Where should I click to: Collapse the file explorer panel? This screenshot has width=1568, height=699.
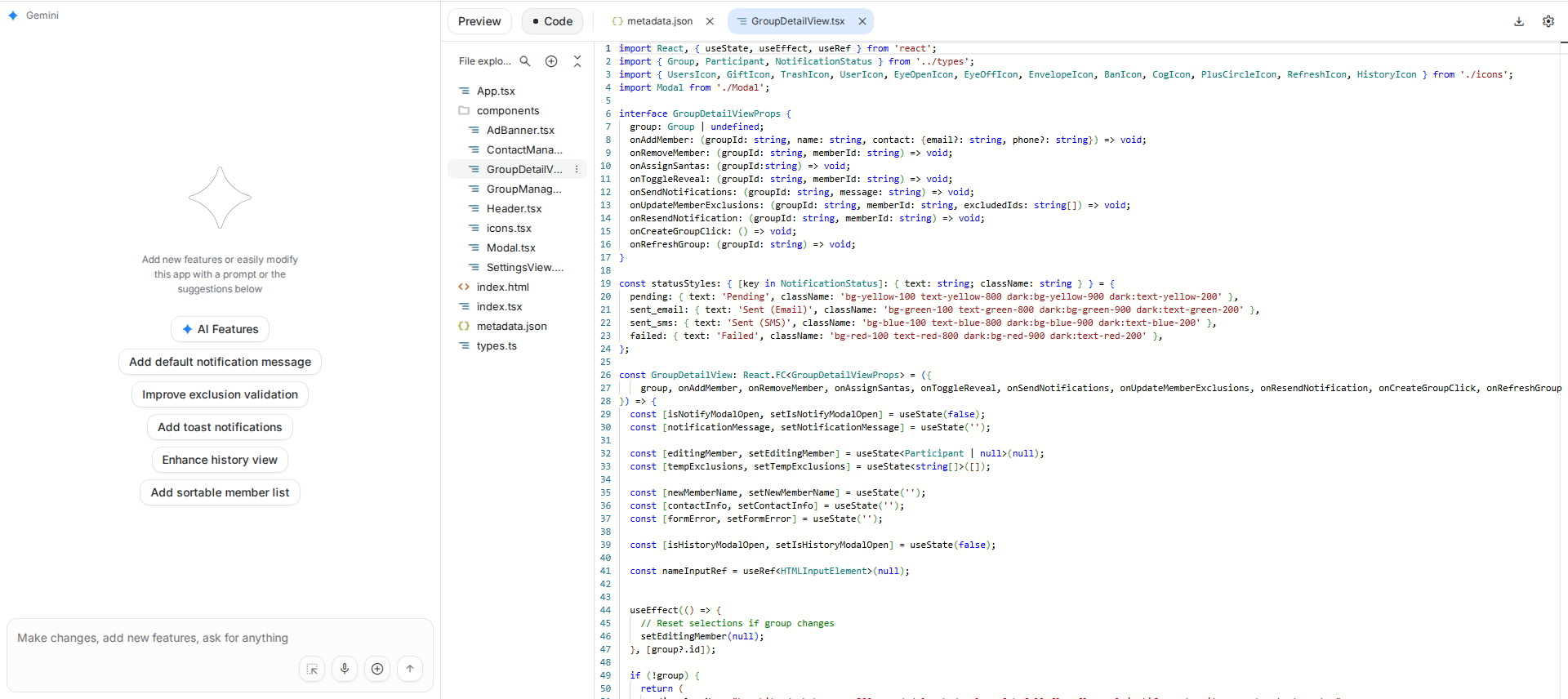tap(577, 61)
